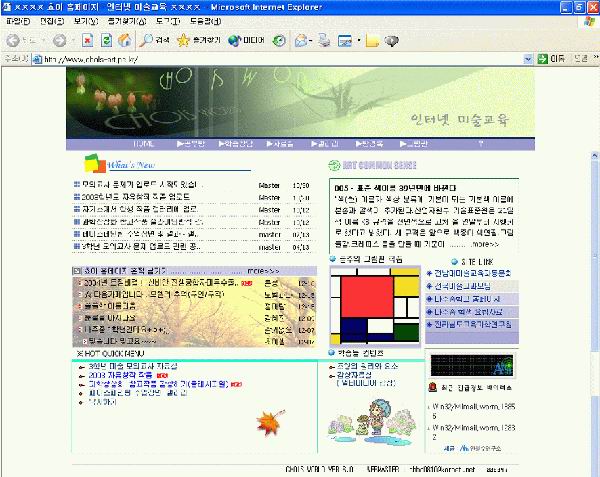Open the What's New post dated 04/13
Screen dimensions: 600x477
[141, 247]
